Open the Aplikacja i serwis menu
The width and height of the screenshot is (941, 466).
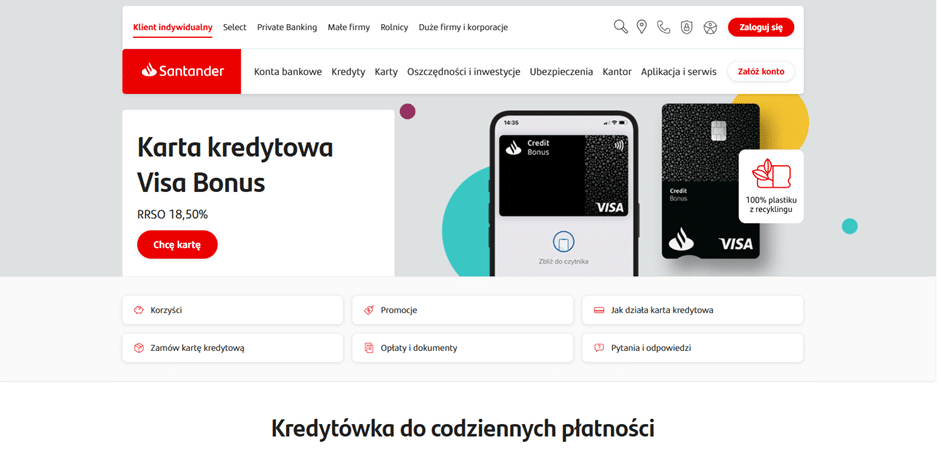click(679, 71)
